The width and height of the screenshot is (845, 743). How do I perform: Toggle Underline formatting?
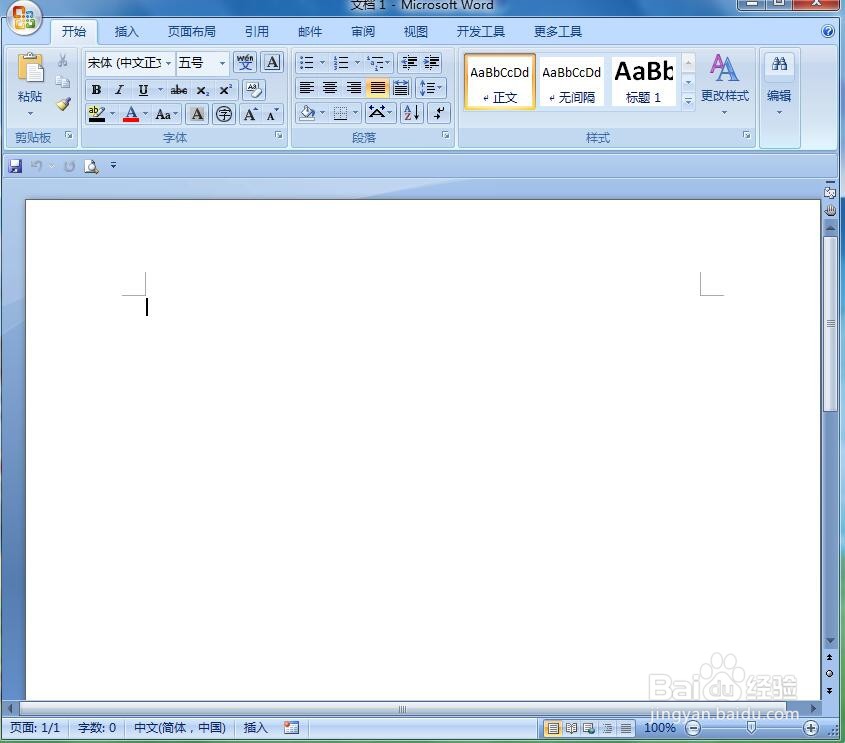click(x=143, y=89)
